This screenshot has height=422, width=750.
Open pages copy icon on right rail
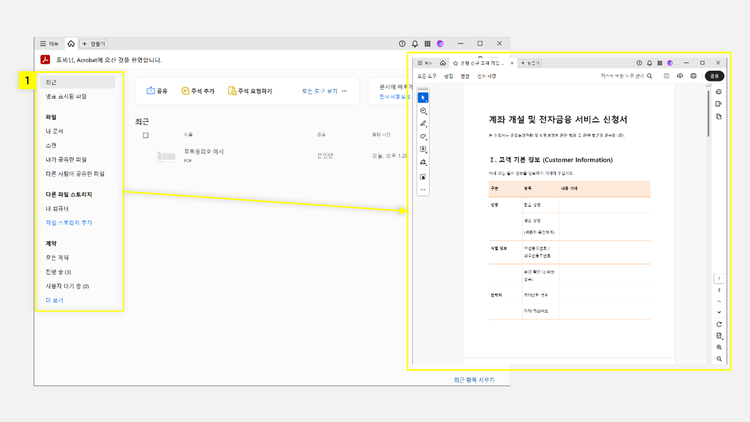(x=718, y=116)
